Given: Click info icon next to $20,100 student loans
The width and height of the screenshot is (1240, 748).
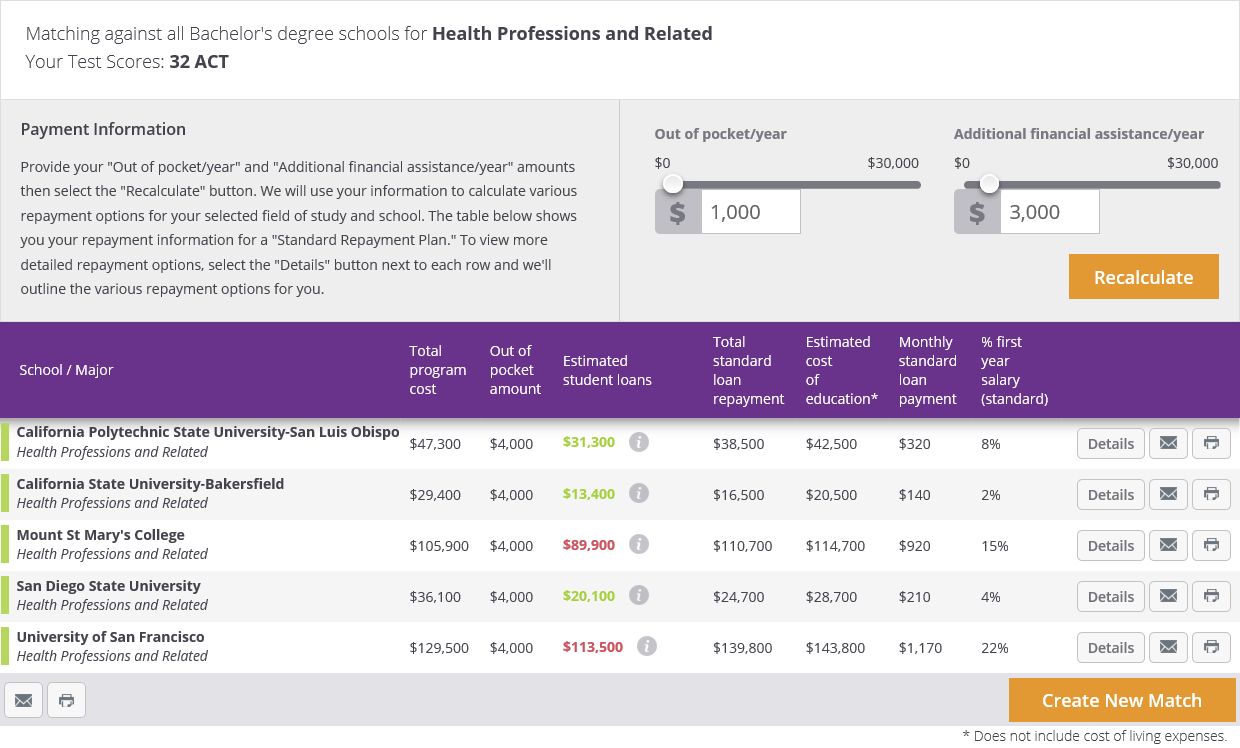Looking at the screenshot, I should (x=639, y=595).
